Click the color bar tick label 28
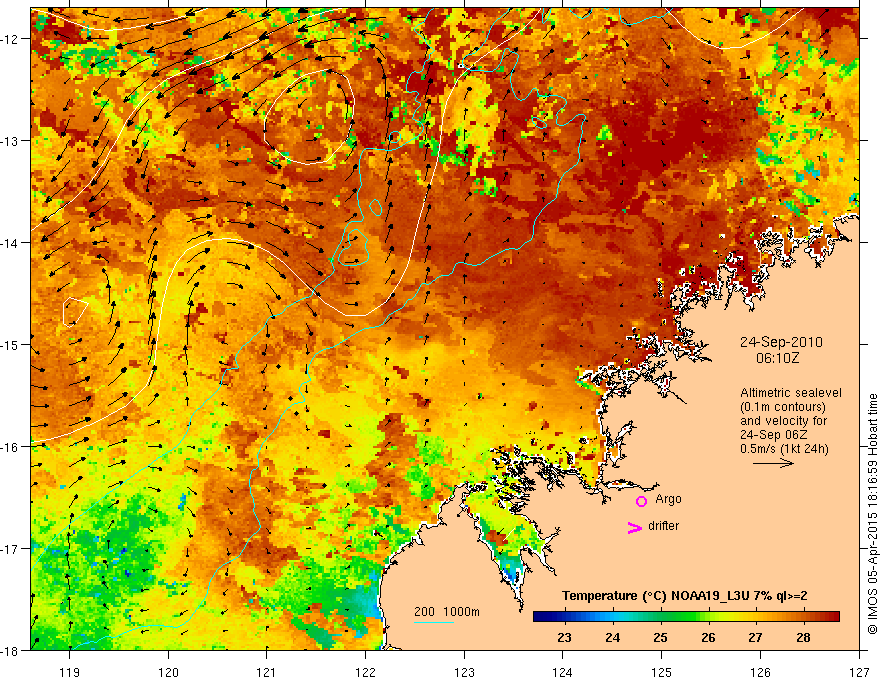The image size is (880, 680). pos(803,637)
